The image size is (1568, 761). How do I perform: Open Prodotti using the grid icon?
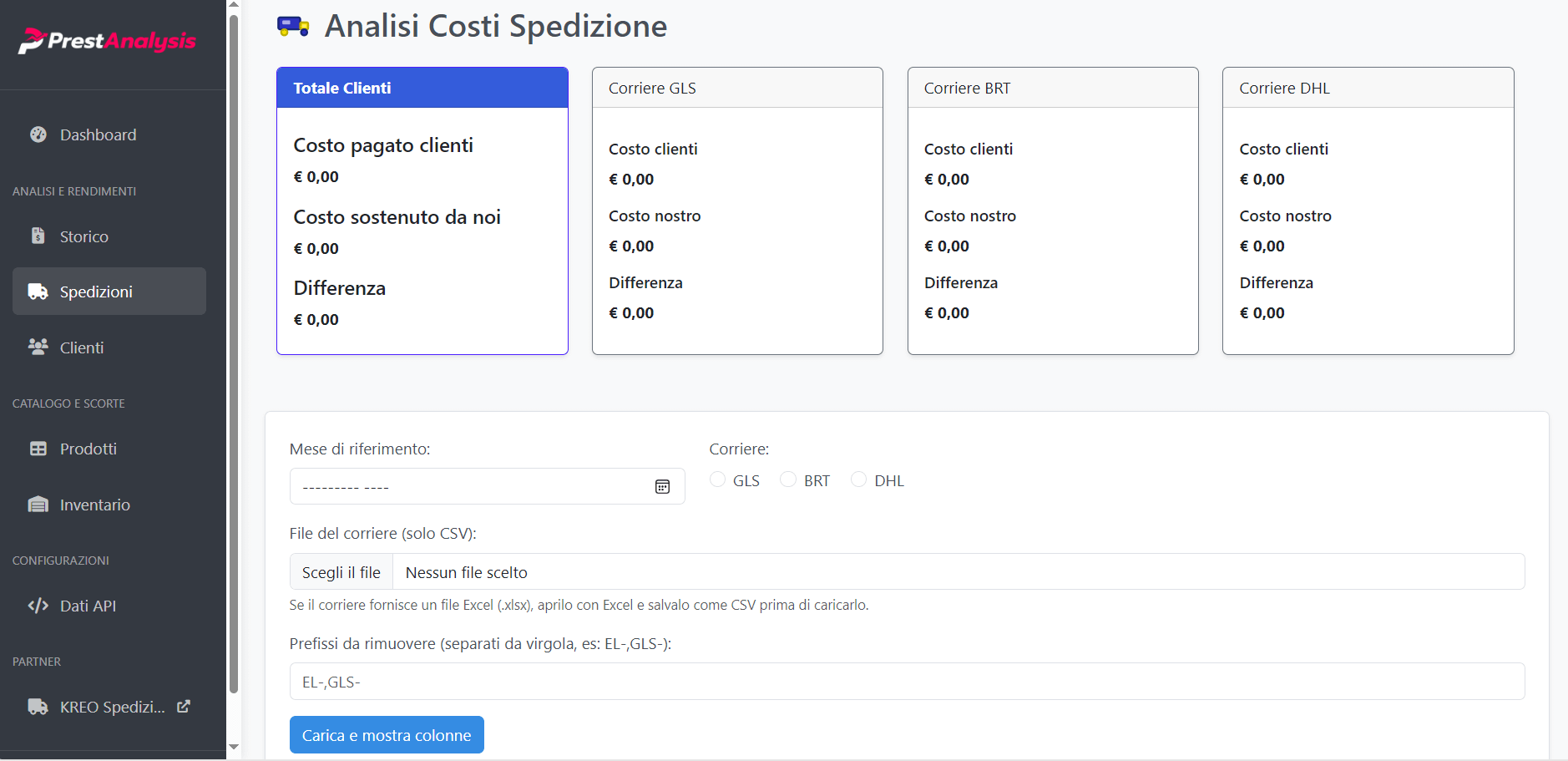coord(38,448)
